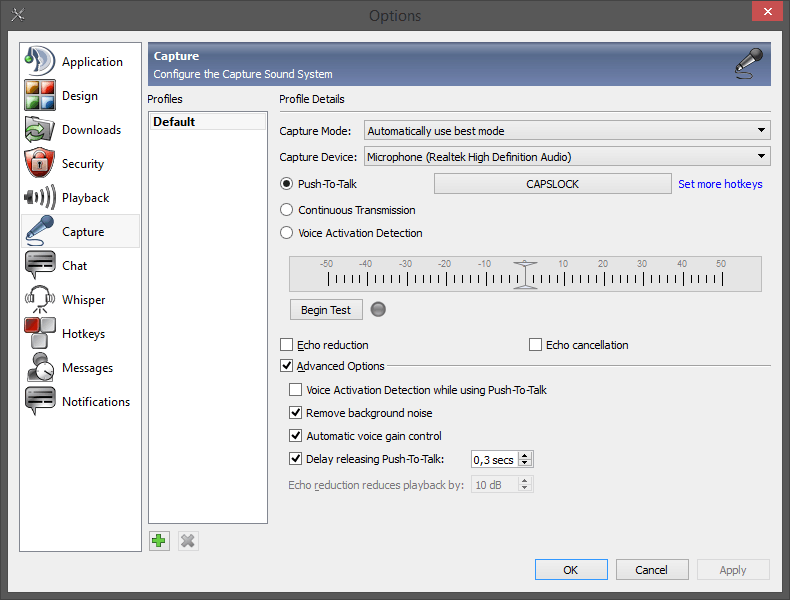Add a new capture profile with green plus
This screenshot has width=790, height=600.
click(159, 541)
